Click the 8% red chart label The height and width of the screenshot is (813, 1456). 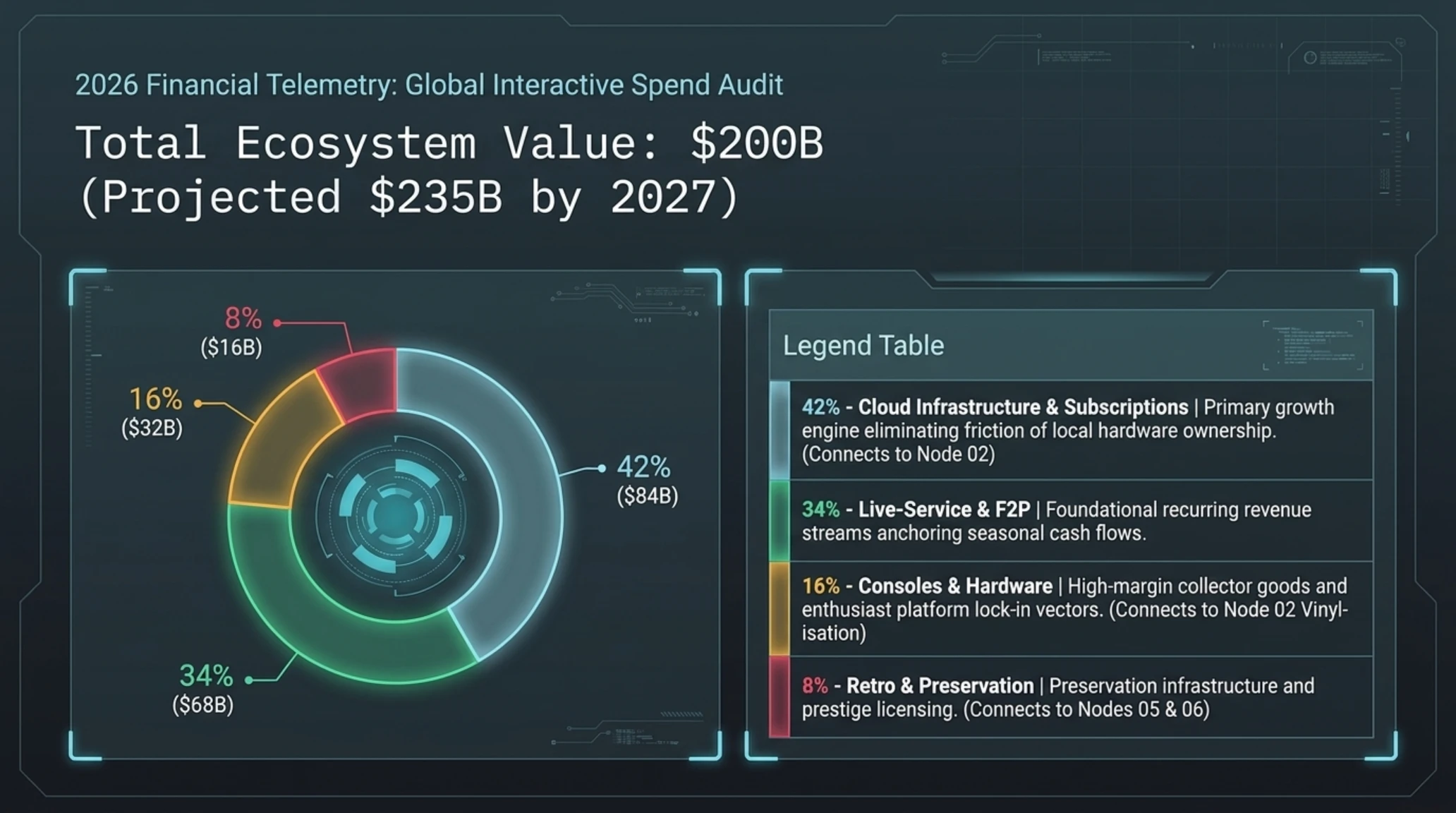click(243, 318)
